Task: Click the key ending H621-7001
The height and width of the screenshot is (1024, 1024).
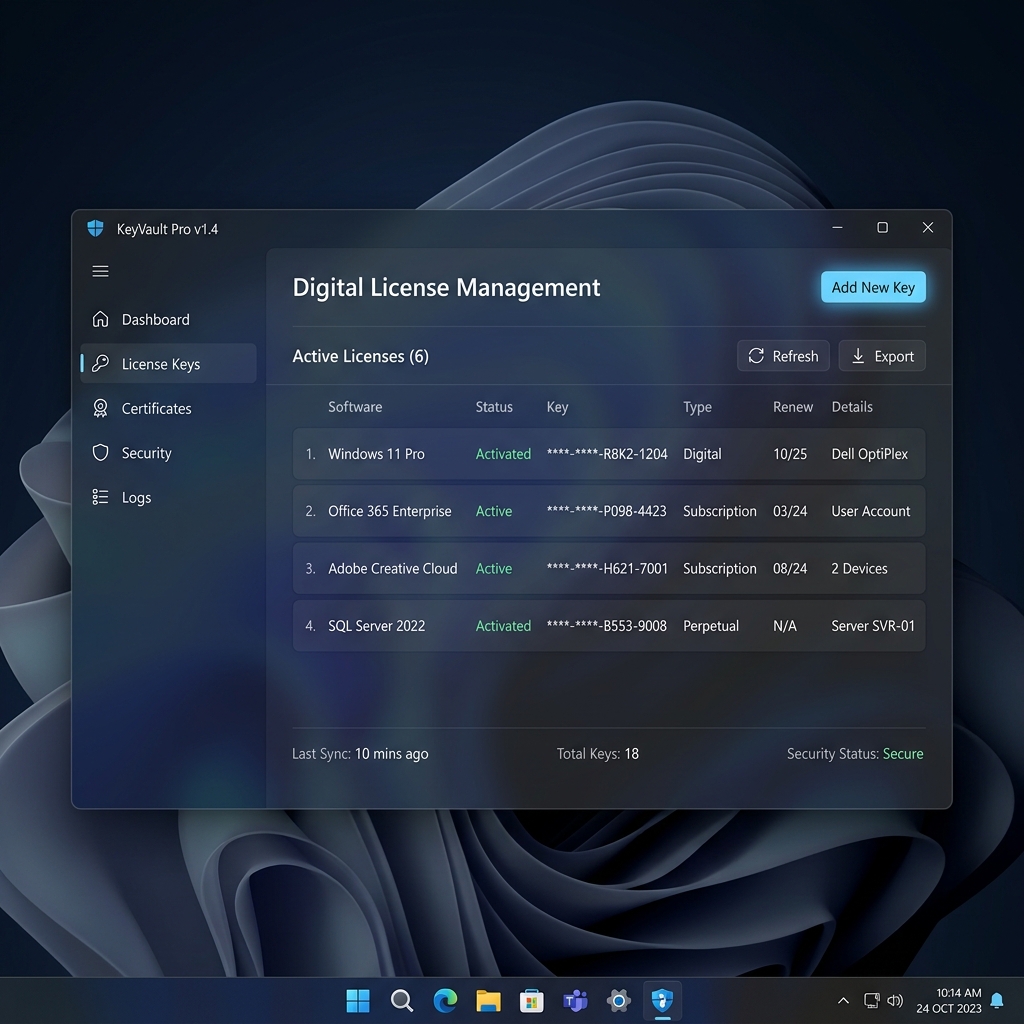Action: pos(607,569)
